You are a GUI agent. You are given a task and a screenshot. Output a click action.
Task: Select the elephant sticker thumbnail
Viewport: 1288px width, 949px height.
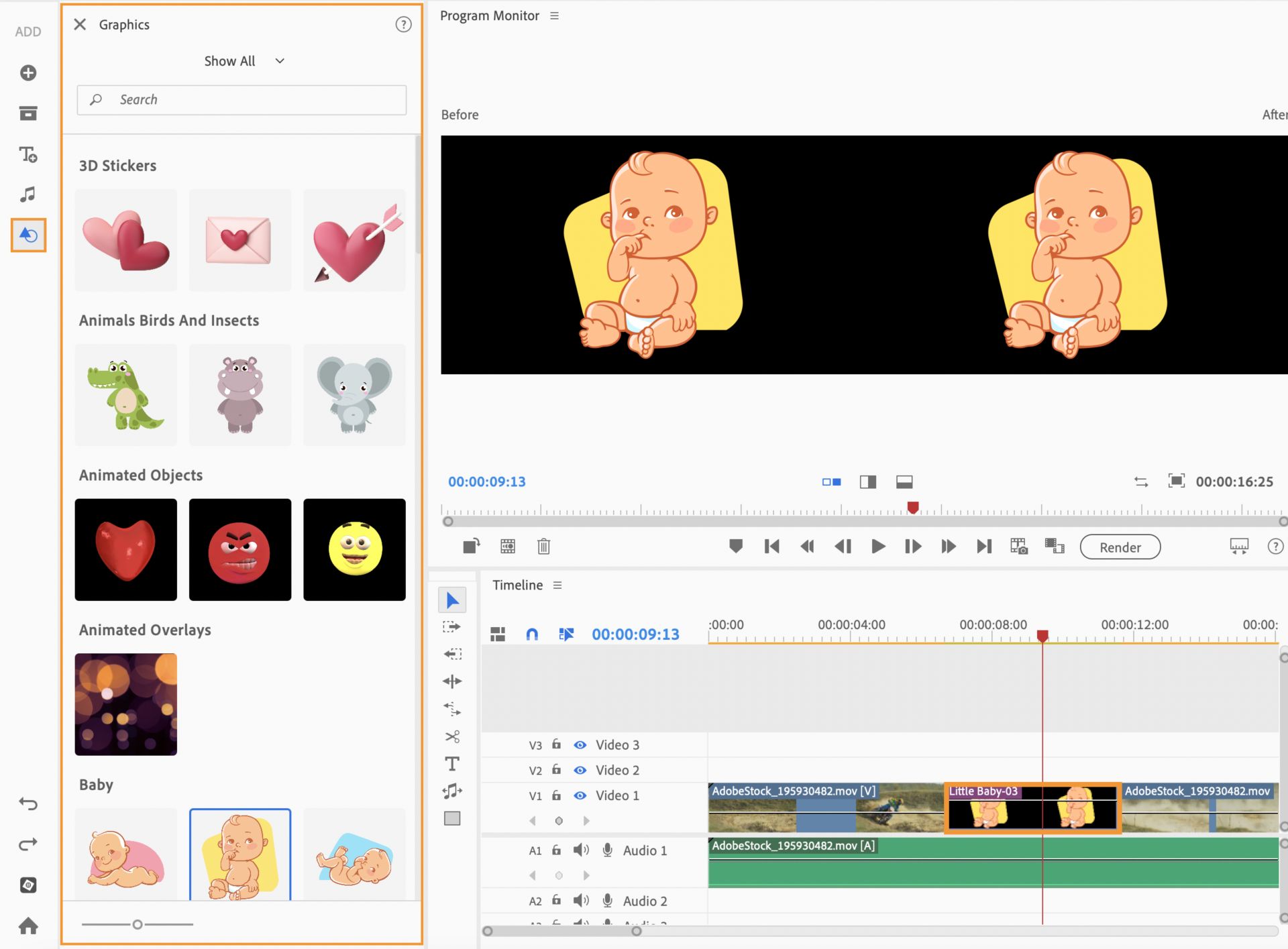(354, 394)
